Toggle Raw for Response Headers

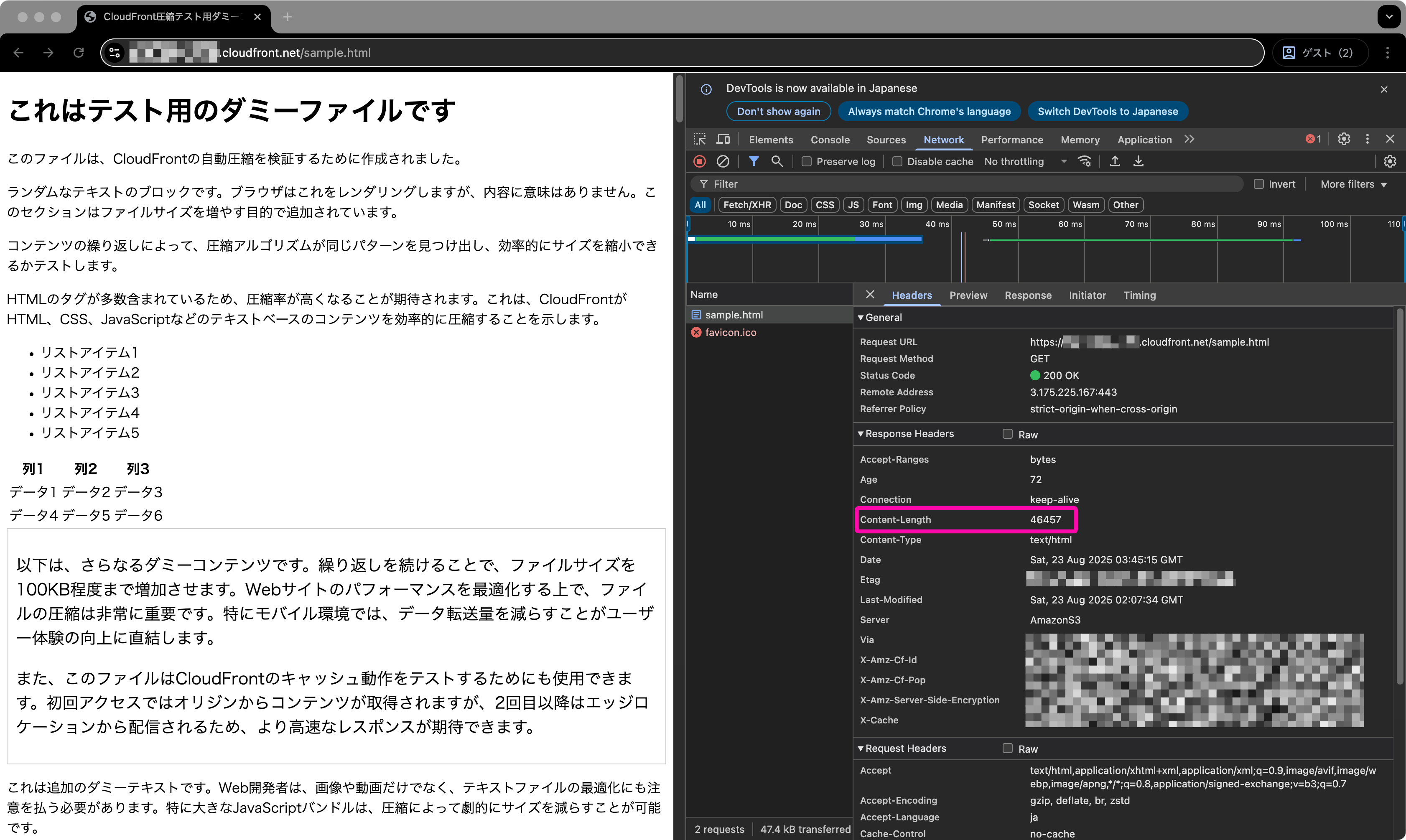(1008, 434)
